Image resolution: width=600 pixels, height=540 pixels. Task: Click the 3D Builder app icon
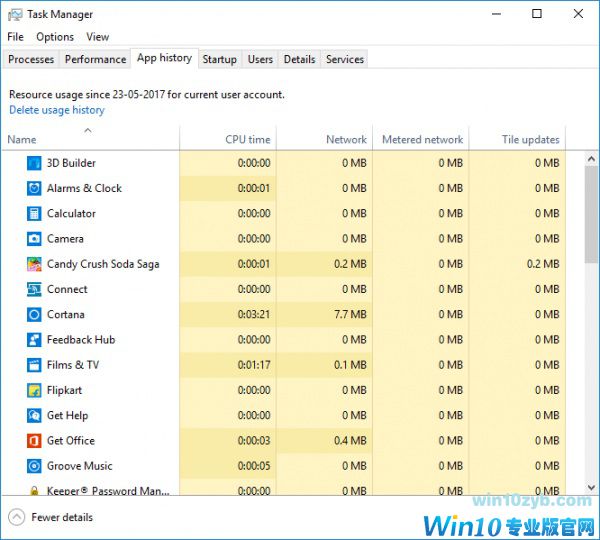[34, 163]
